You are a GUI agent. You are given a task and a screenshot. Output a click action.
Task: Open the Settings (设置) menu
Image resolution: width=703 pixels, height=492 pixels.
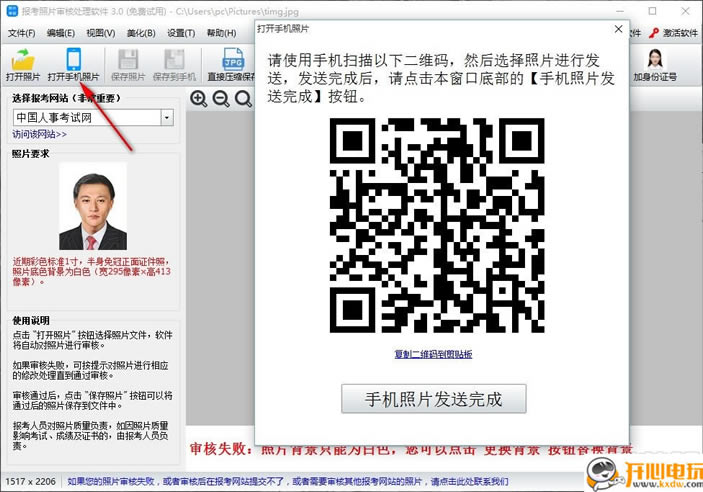coord(181,33)
